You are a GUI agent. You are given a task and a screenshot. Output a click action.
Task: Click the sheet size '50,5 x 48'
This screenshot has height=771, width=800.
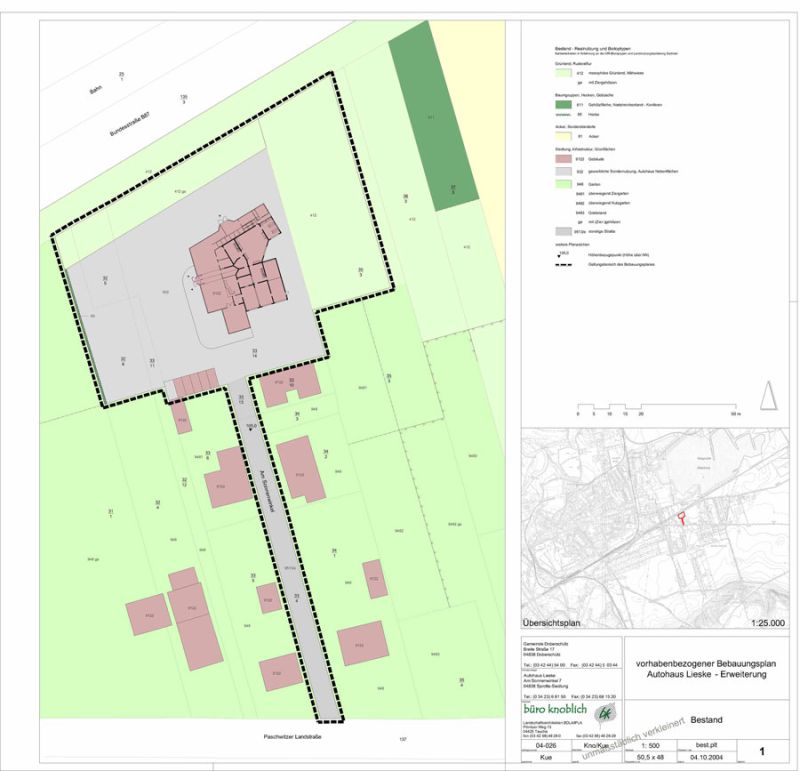(x=651, y=758)
